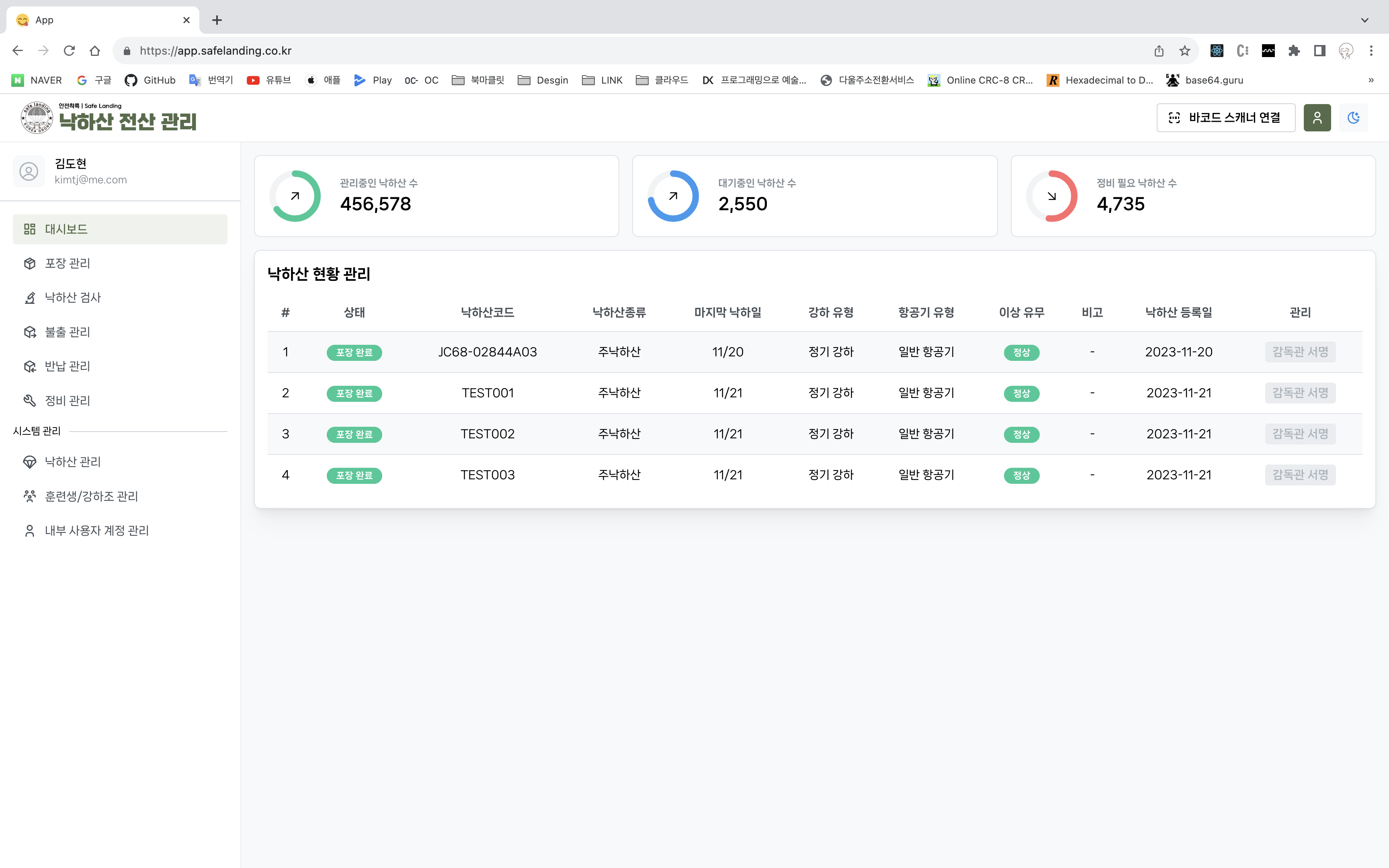Click the 불출 관리 box icon
This screenshot has height=868, width=1389.
click(x=30, y=332)
